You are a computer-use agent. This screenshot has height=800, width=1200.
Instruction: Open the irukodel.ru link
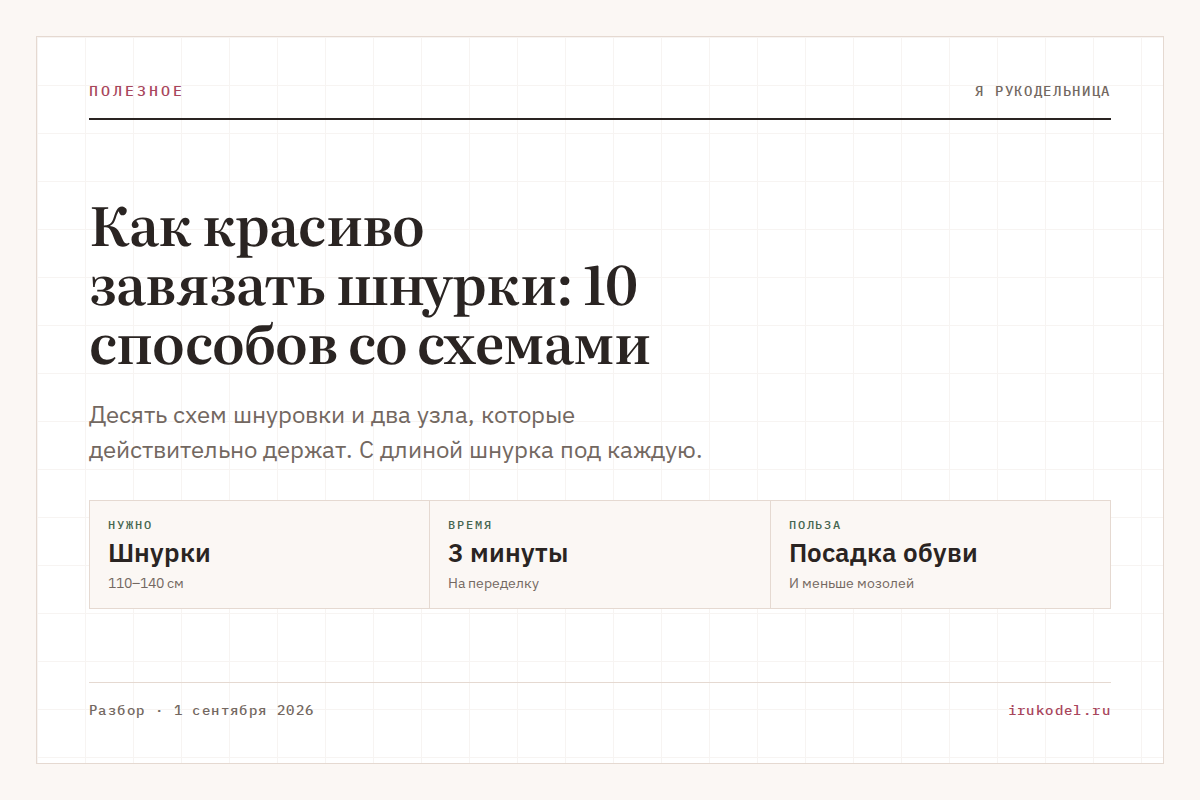1060,711
